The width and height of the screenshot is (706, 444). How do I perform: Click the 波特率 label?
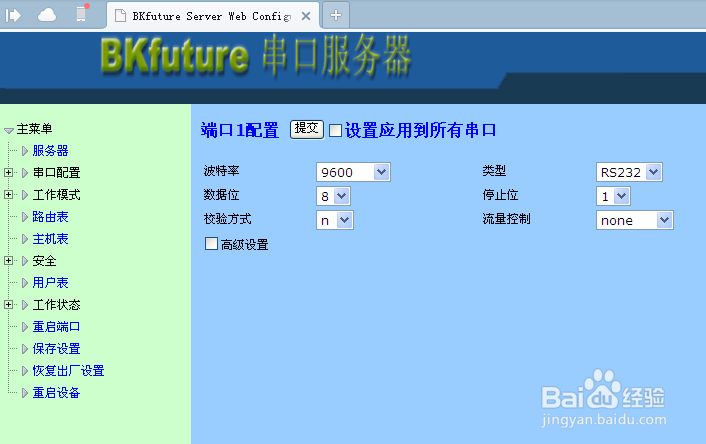[x=222, y=171]
